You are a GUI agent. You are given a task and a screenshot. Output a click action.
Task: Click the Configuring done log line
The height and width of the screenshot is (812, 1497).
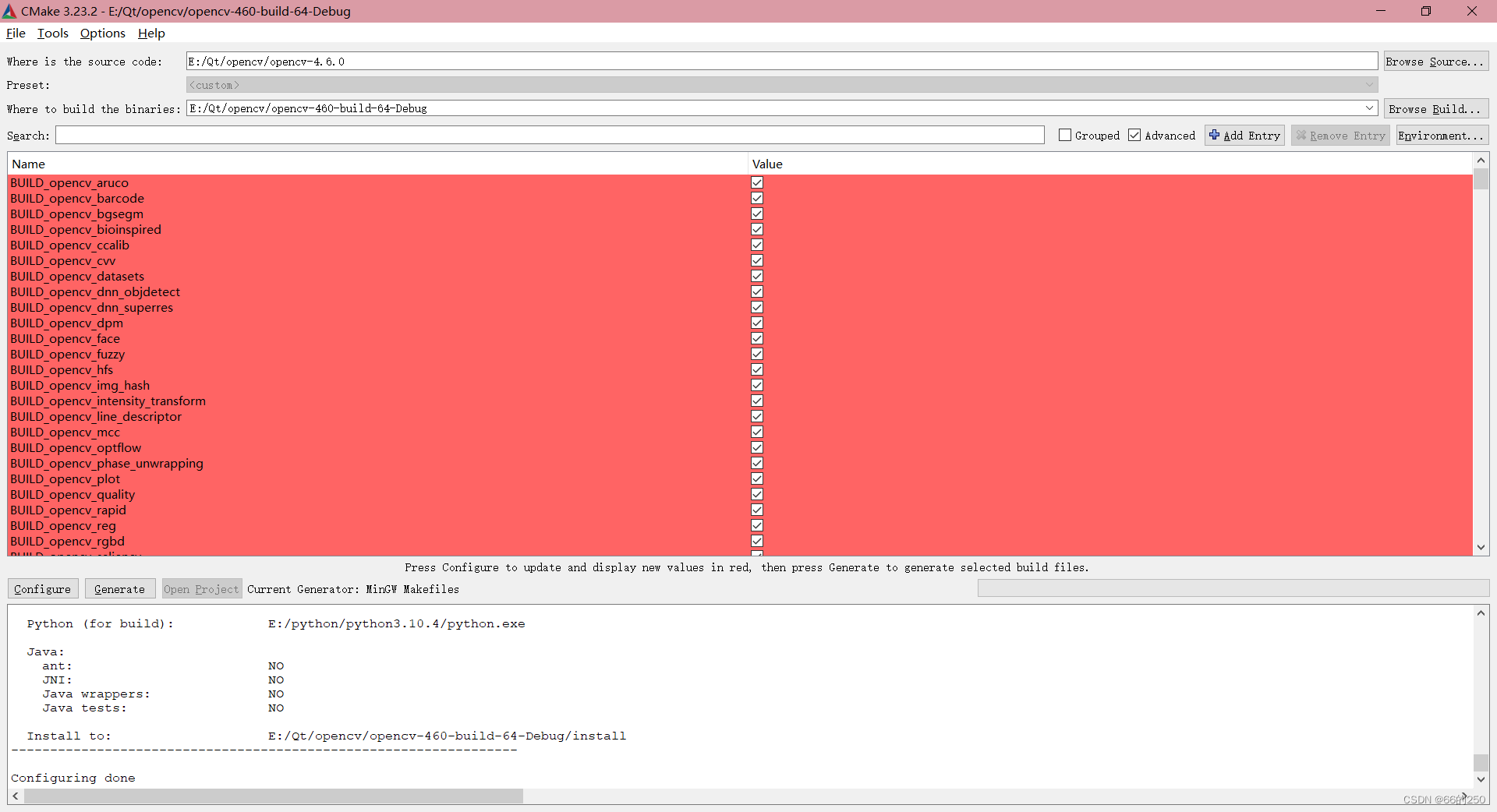pos(73,778)
